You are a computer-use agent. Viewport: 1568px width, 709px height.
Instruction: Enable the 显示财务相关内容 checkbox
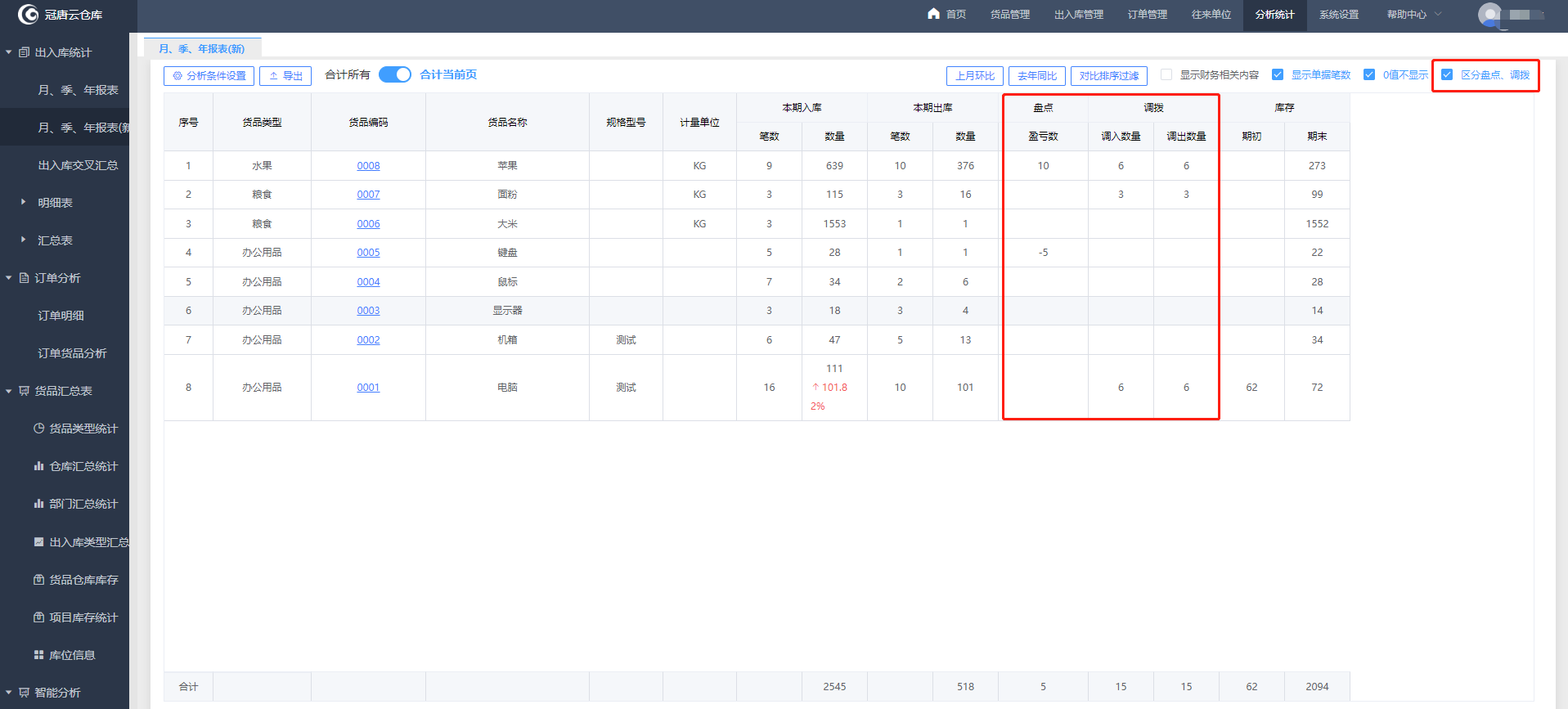click(1166, 74)
